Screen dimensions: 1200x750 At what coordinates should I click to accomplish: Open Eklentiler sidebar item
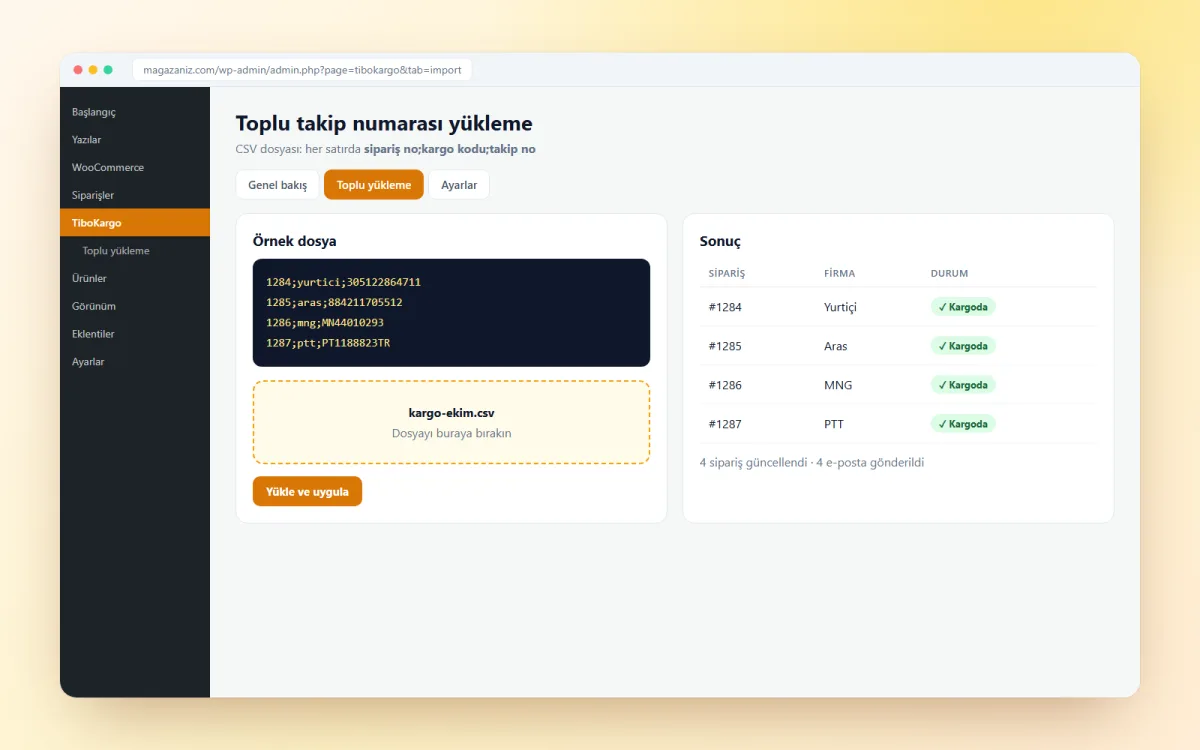pyautogui.click(x=135, y=334)
